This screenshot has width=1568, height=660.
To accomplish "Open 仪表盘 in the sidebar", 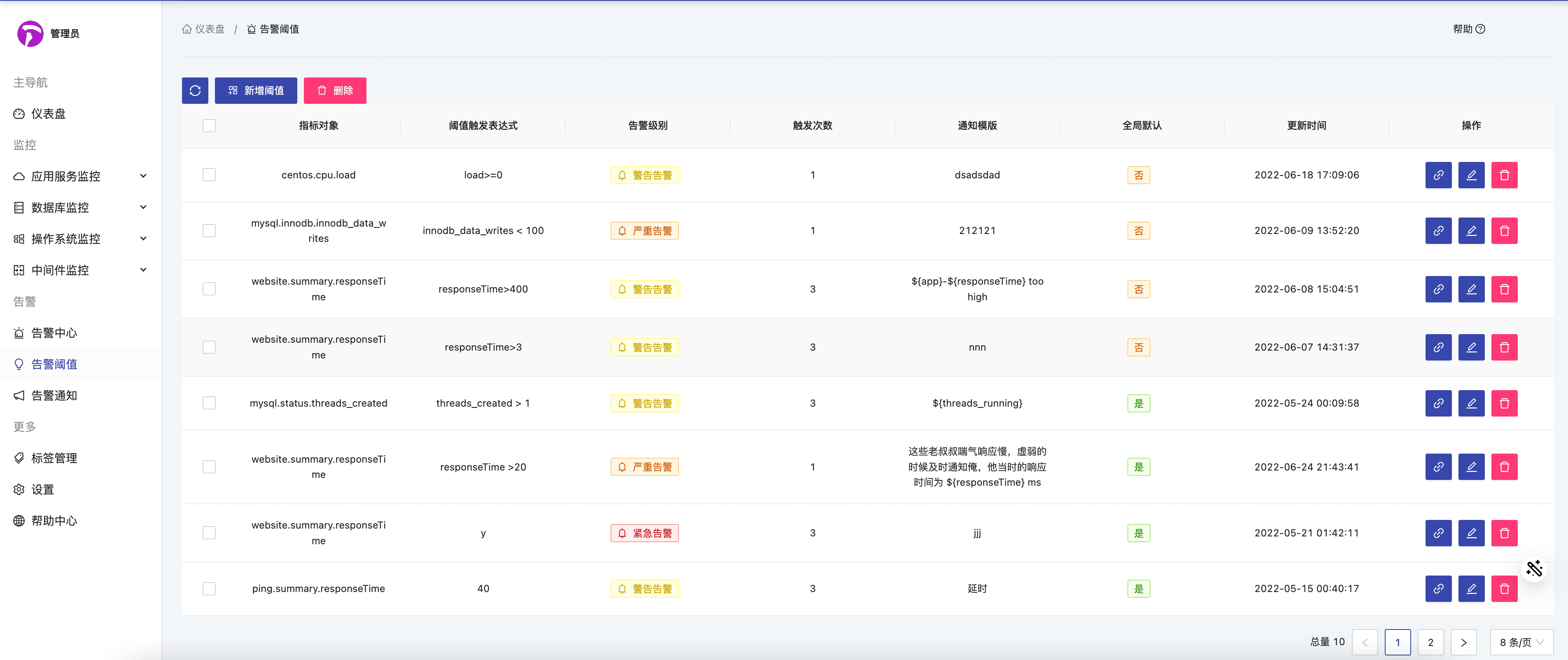I will [x=80, y=114].
